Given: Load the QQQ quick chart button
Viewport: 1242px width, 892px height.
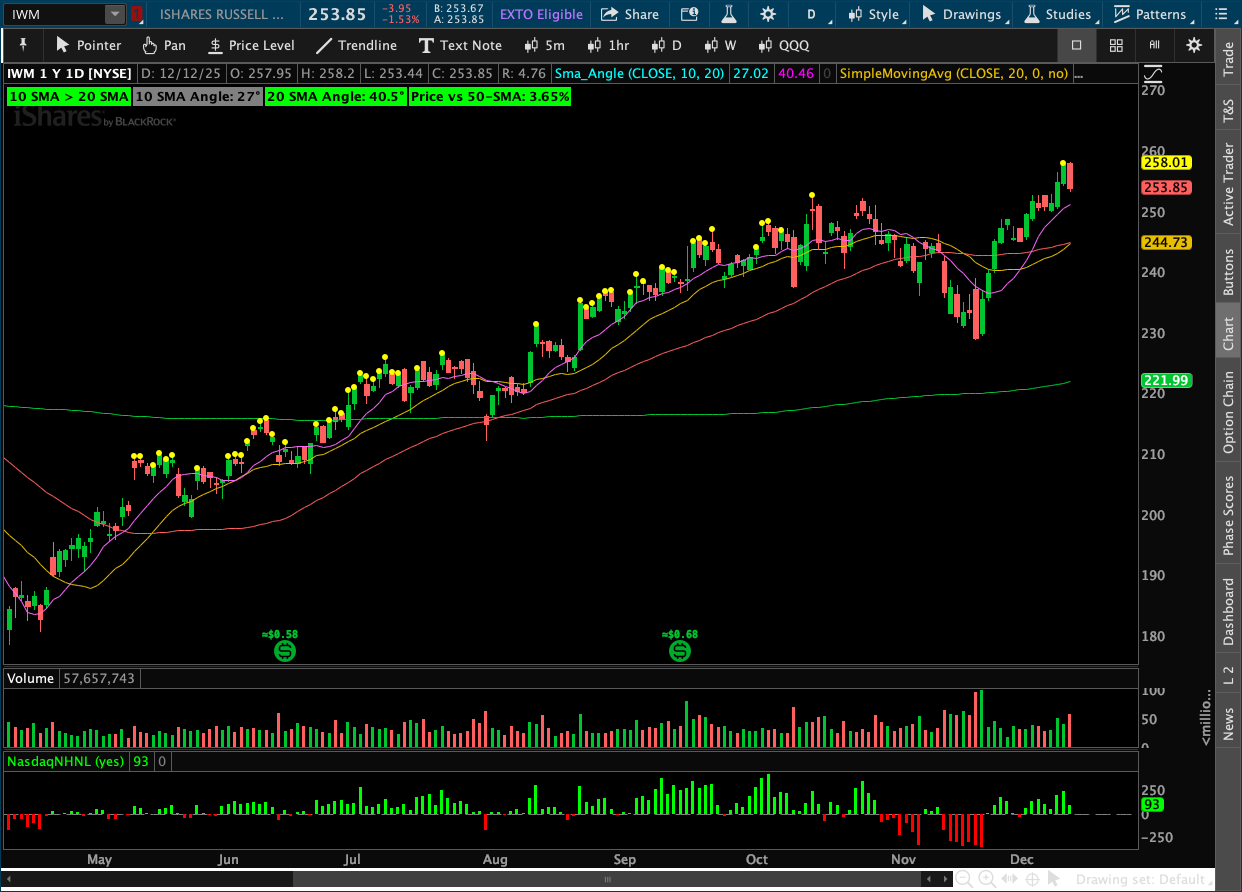Looking at the screenshot, I should [x=783, y=45].
